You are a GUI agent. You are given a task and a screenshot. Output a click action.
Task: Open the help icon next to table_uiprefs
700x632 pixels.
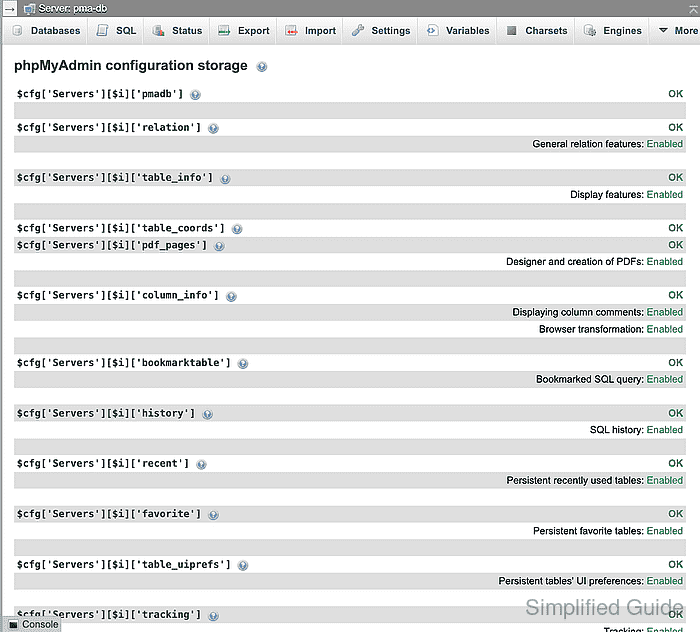pos(243,565)
